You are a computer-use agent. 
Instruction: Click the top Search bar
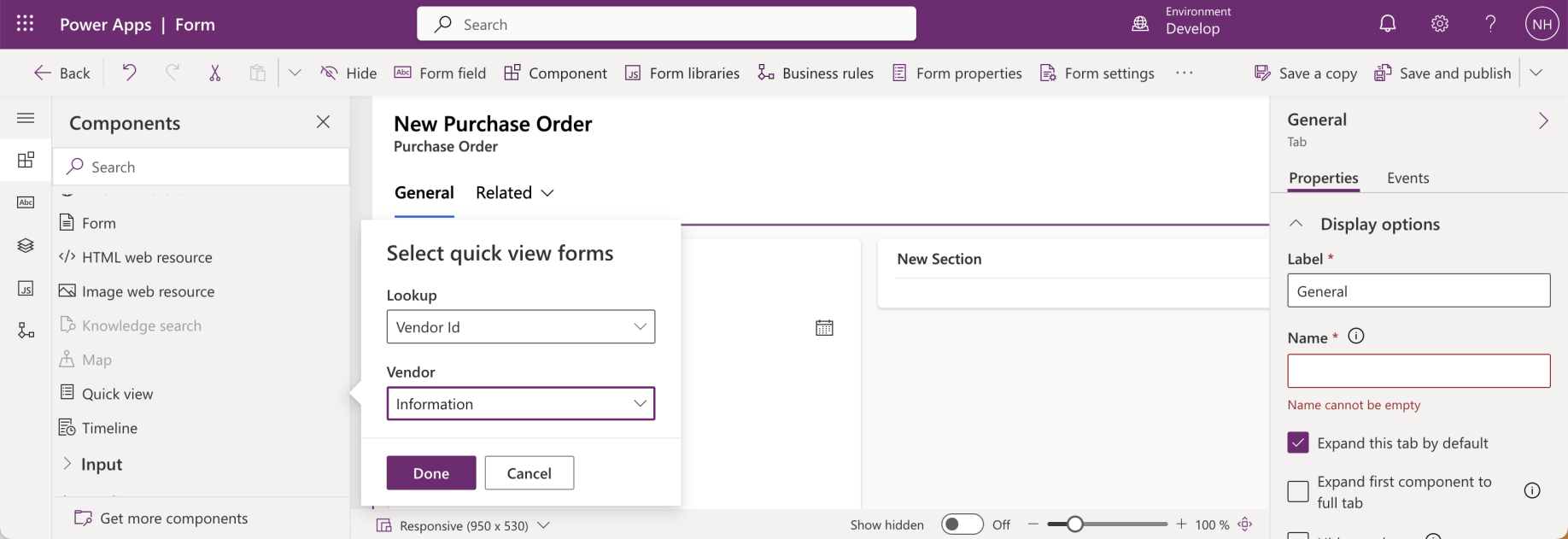coord(666,24)
